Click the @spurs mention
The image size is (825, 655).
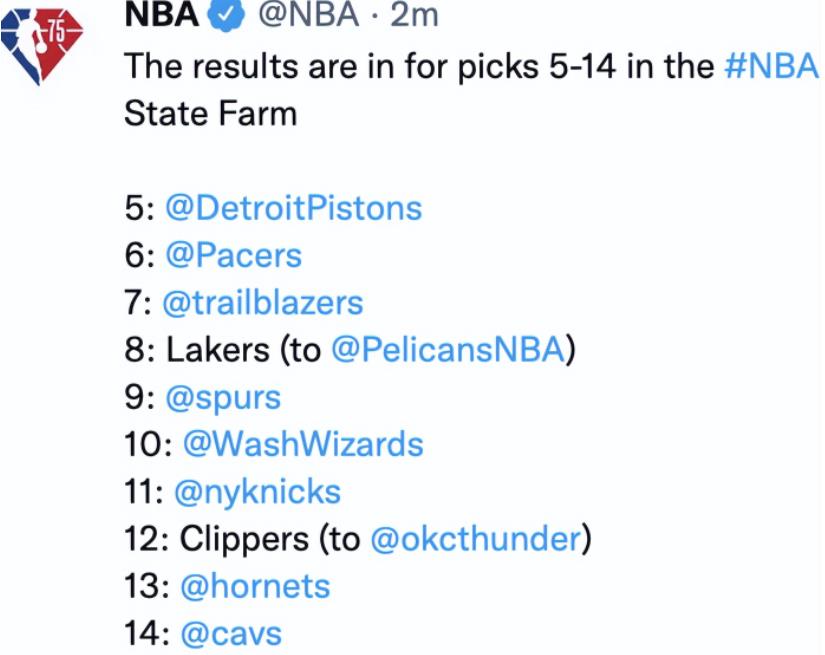point(223,397)
